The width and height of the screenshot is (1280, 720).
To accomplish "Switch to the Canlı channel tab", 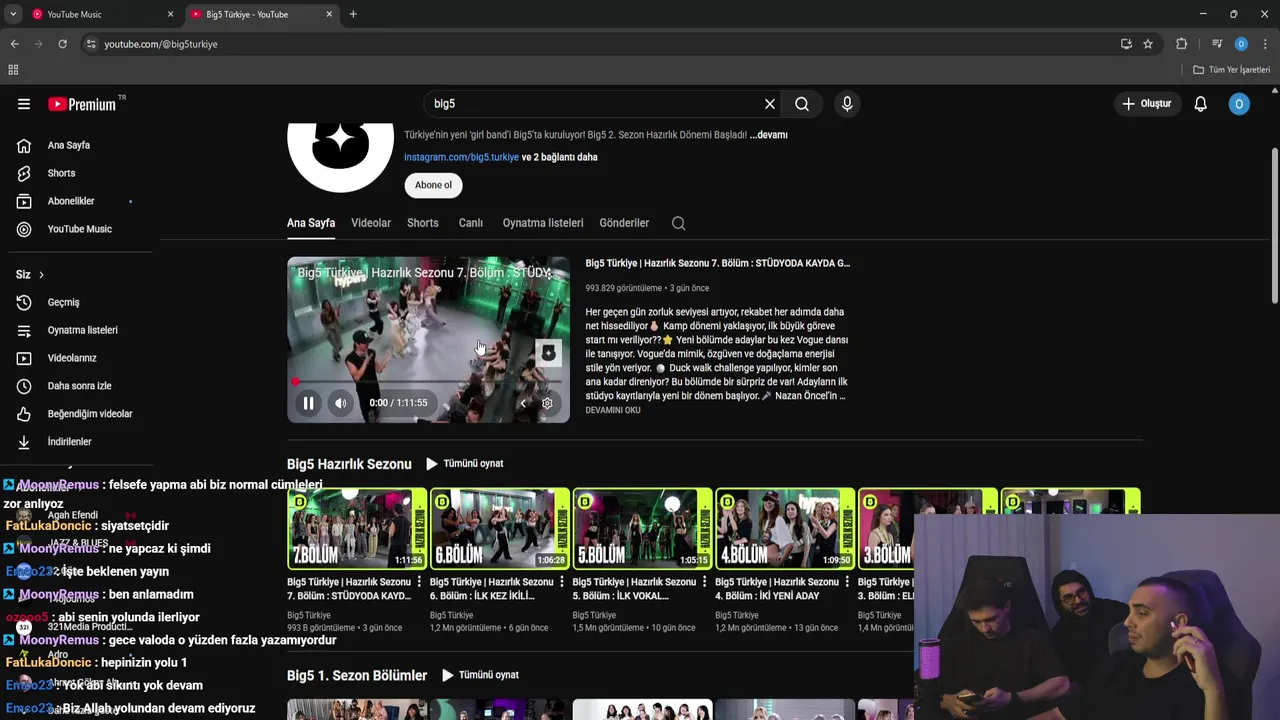I will pyautogui.click(x=471, y=223).
